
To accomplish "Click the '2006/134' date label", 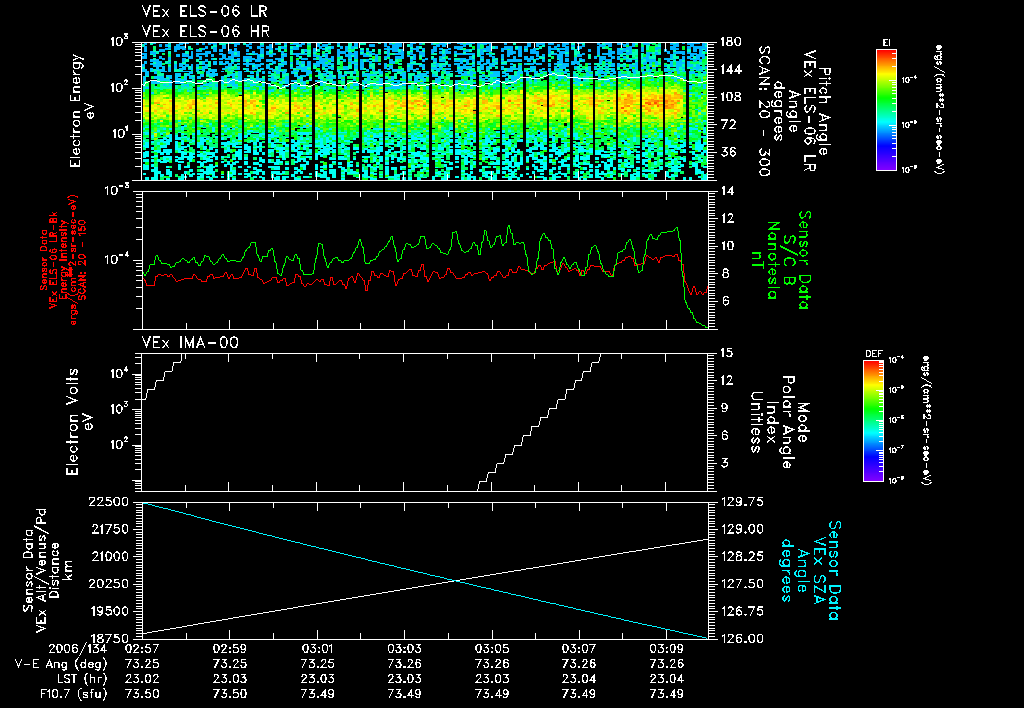I will [x=78, y=649].
